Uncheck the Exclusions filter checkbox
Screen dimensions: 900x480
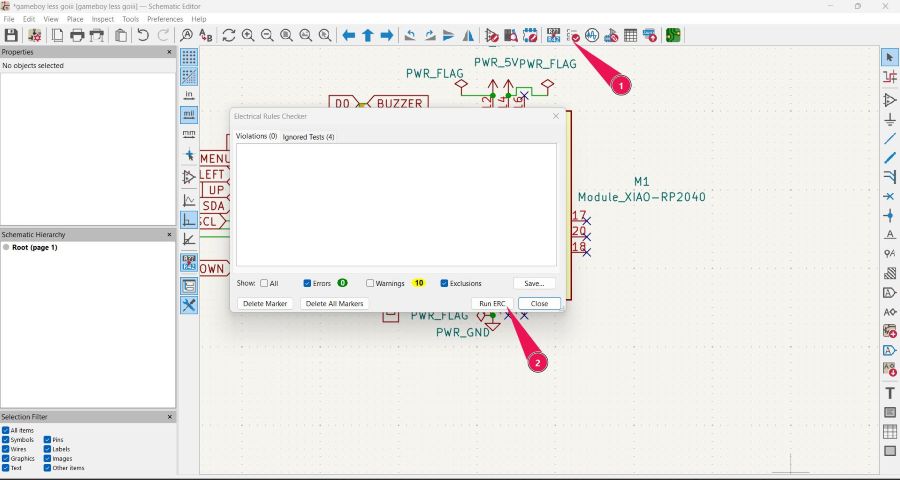pos(444,283)
